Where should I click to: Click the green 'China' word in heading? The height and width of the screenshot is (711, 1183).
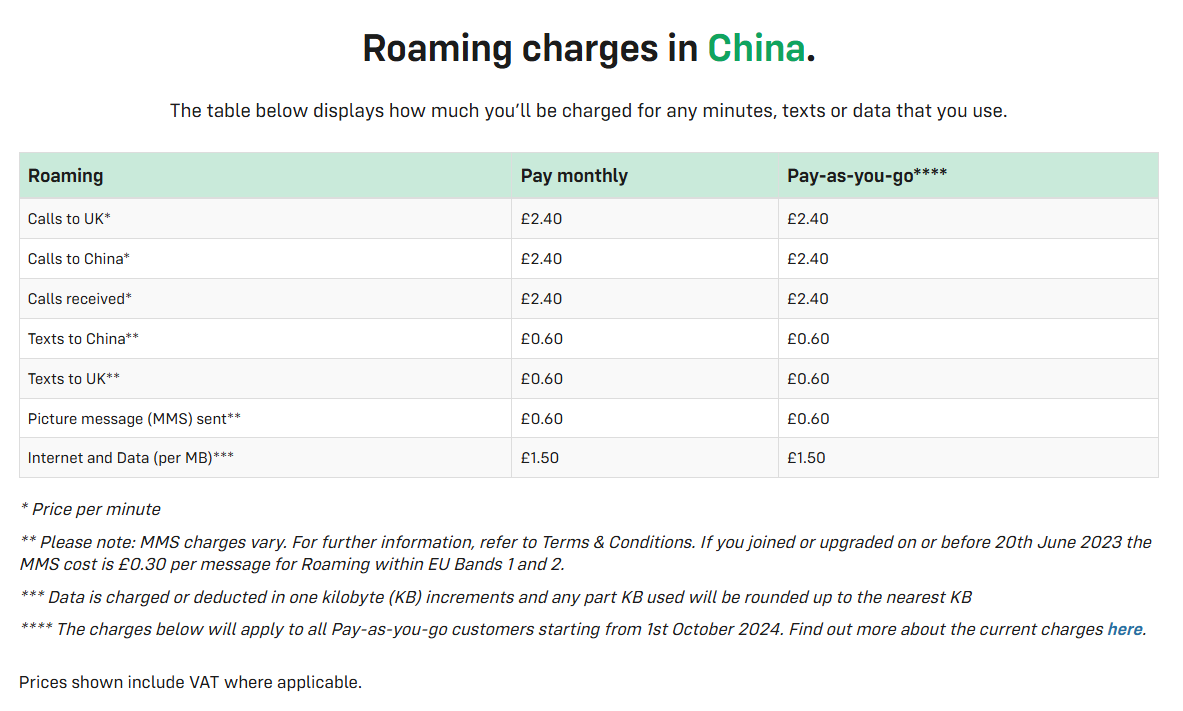click(x=756, y=48)
